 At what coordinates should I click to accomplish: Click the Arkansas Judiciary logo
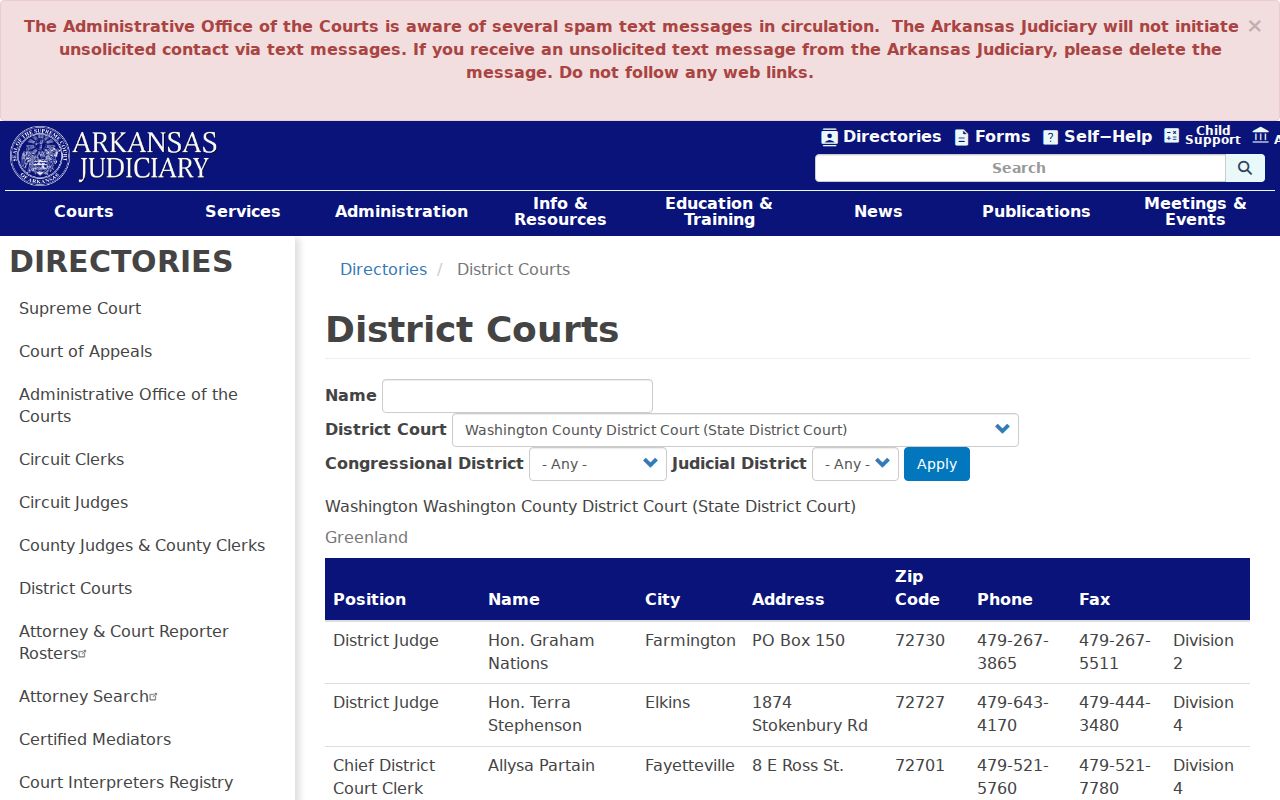113,156
